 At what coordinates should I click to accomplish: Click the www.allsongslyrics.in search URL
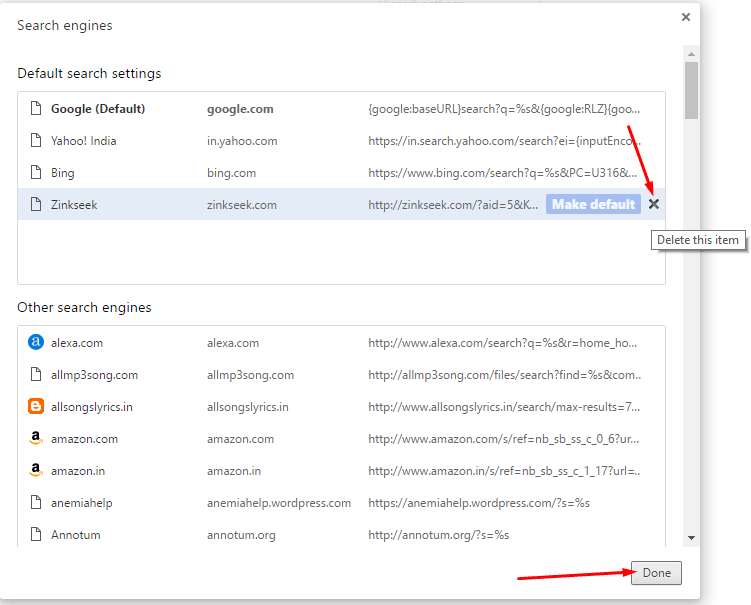pos(504,407)
